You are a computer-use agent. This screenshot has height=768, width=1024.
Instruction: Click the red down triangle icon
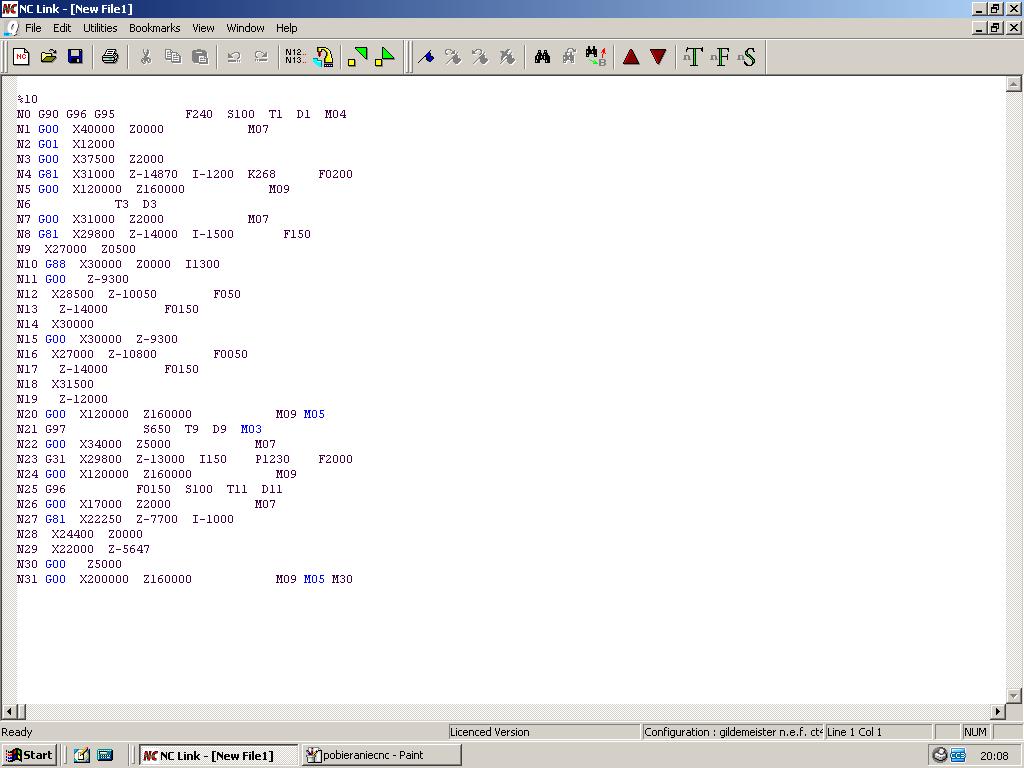click(x=658, y=57)
